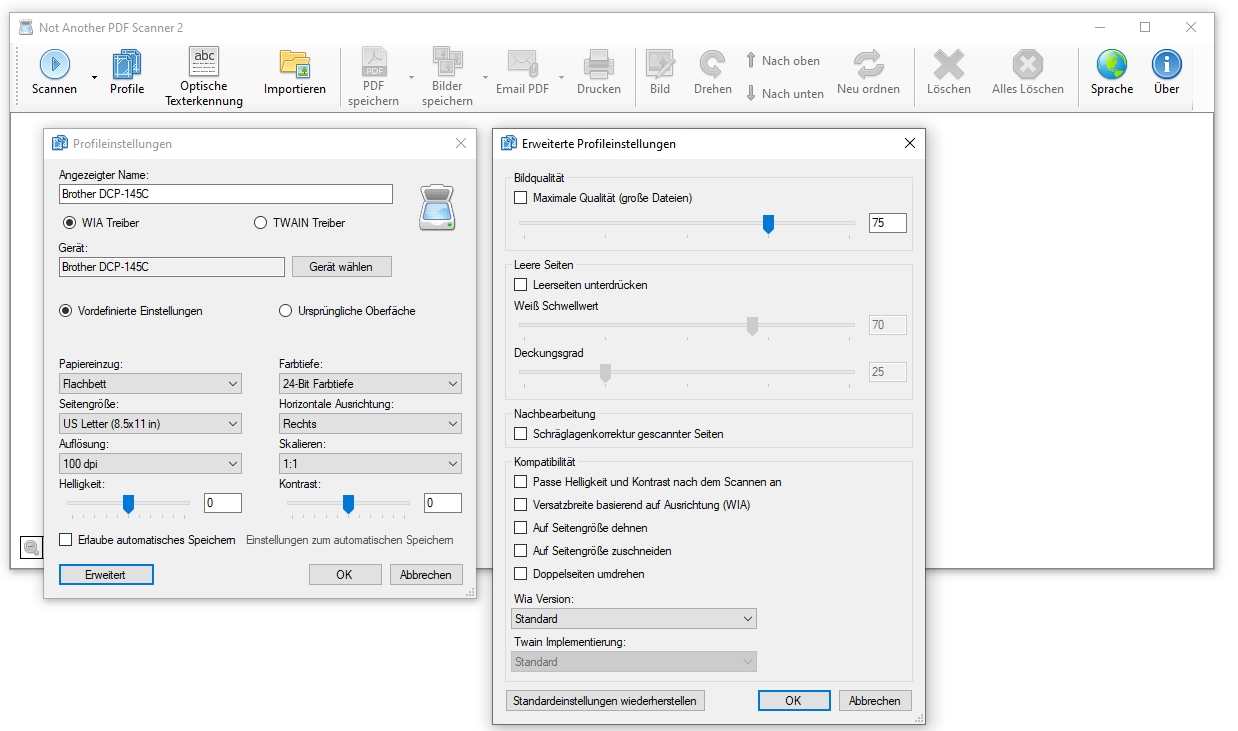Start scanning with the Scannen icon
The height and width of the screenshot is (731, 1238).
[x=54, y=64]
